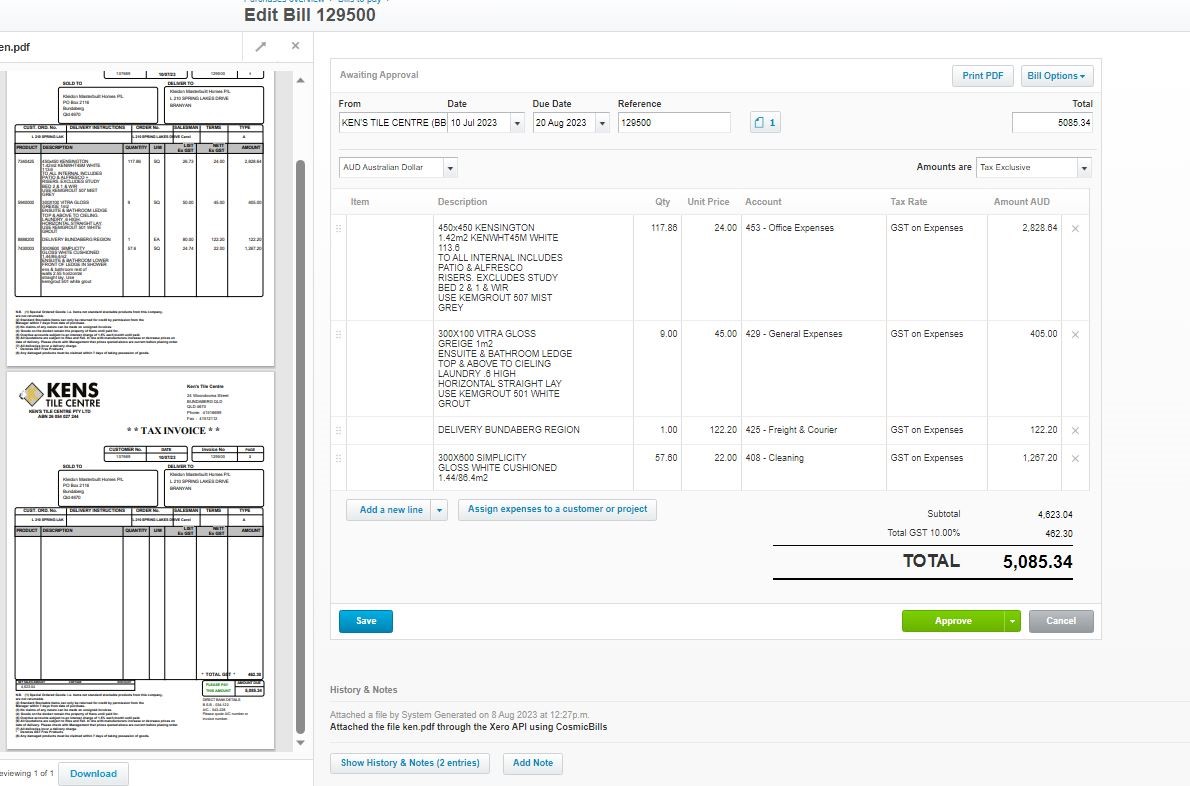The width and height of the screenshot is (1190, 786).
Task: Grab the drag handle of the DELIVERY BUNDABERG row
Action: point(338,430)
